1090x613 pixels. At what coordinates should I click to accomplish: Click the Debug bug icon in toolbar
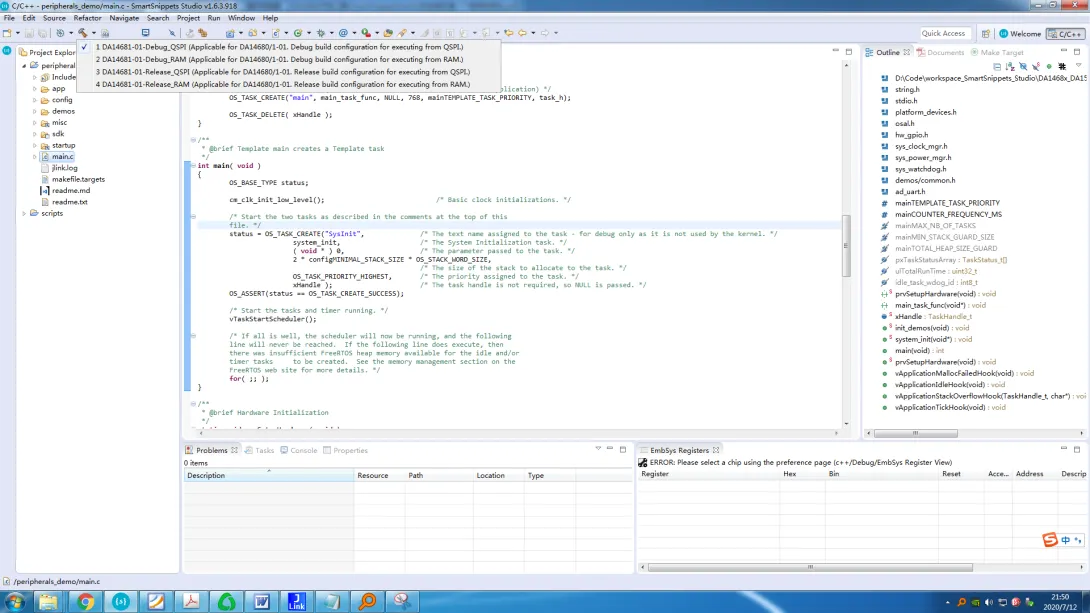tap(320, 33)
